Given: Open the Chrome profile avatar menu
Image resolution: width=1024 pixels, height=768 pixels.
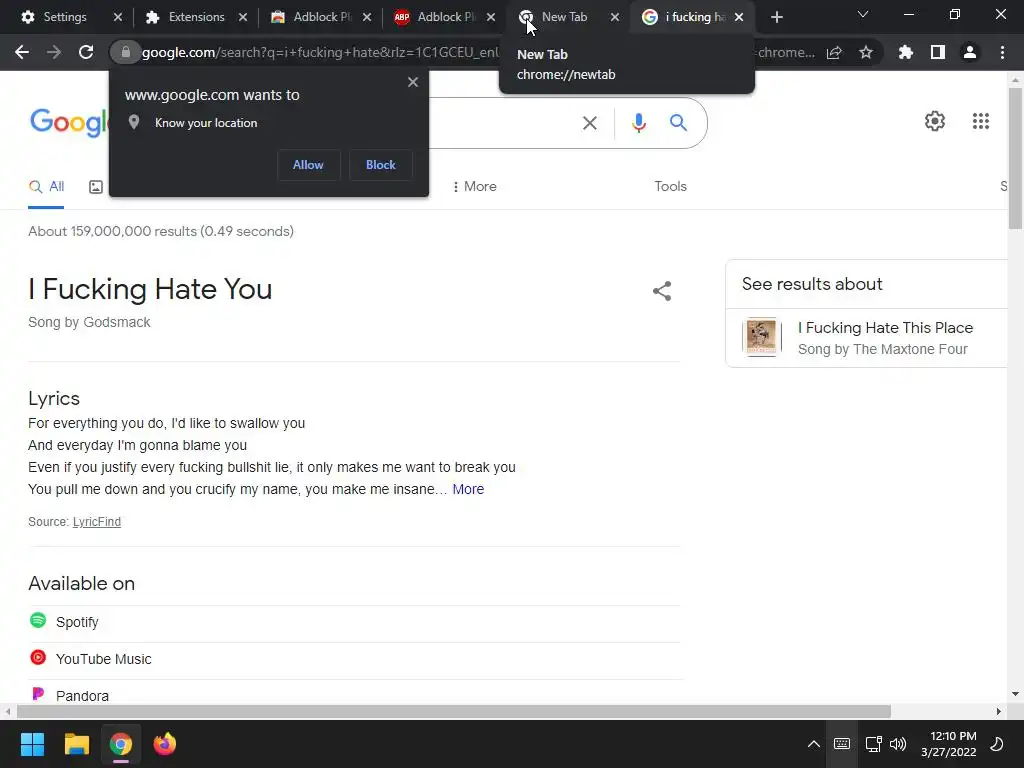Looking at the screenshot, I should tap(970, 52).
